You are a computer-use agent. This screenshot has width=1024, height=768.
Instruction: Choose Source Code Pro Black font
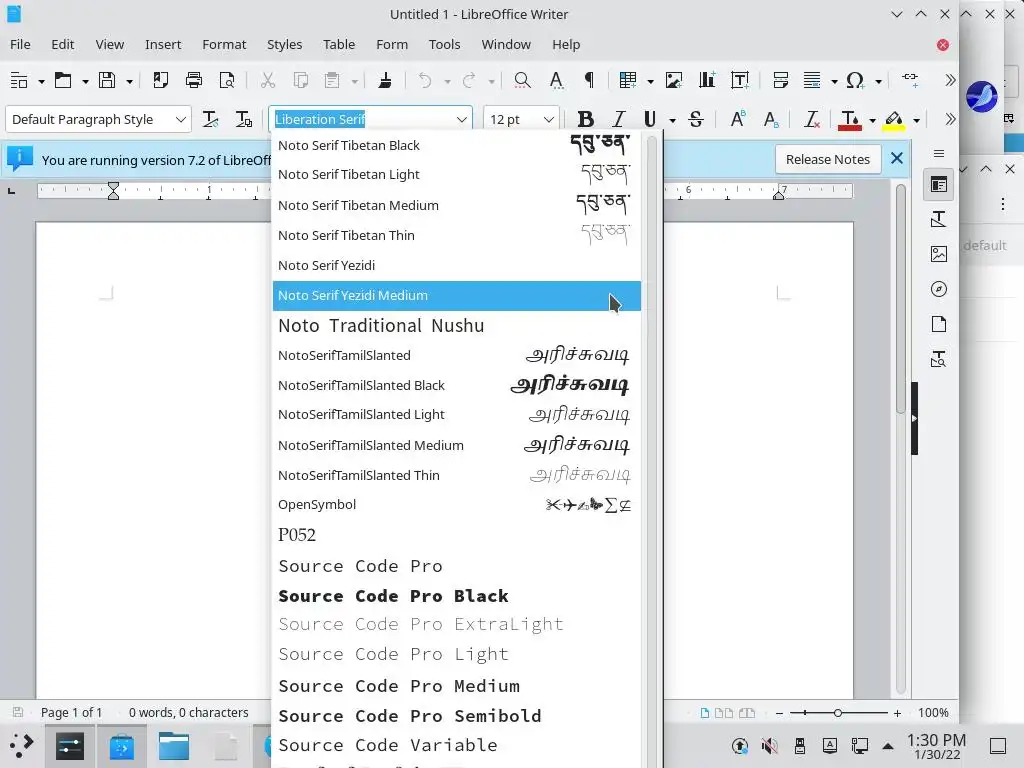point(456,596)
